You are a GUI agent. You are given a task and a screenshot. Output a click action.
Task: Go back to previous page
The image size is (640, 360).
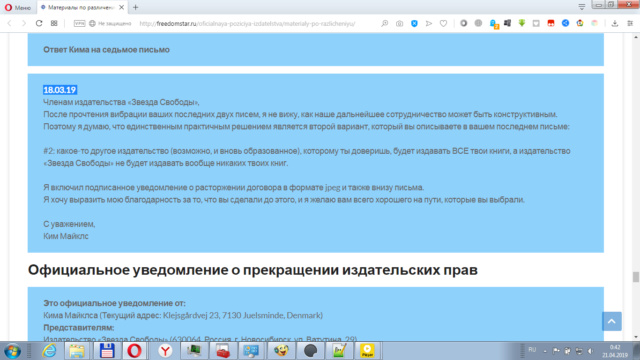(x=9, y=24)
